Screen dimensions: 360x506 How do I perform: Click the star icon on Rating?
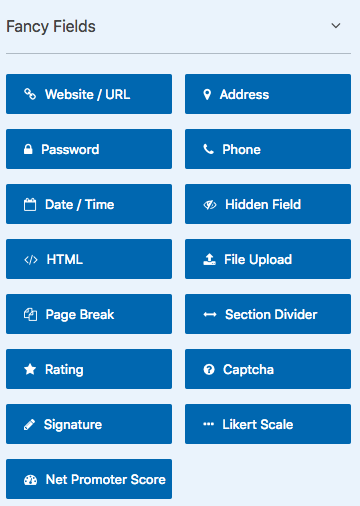click(x=30, y=369)
